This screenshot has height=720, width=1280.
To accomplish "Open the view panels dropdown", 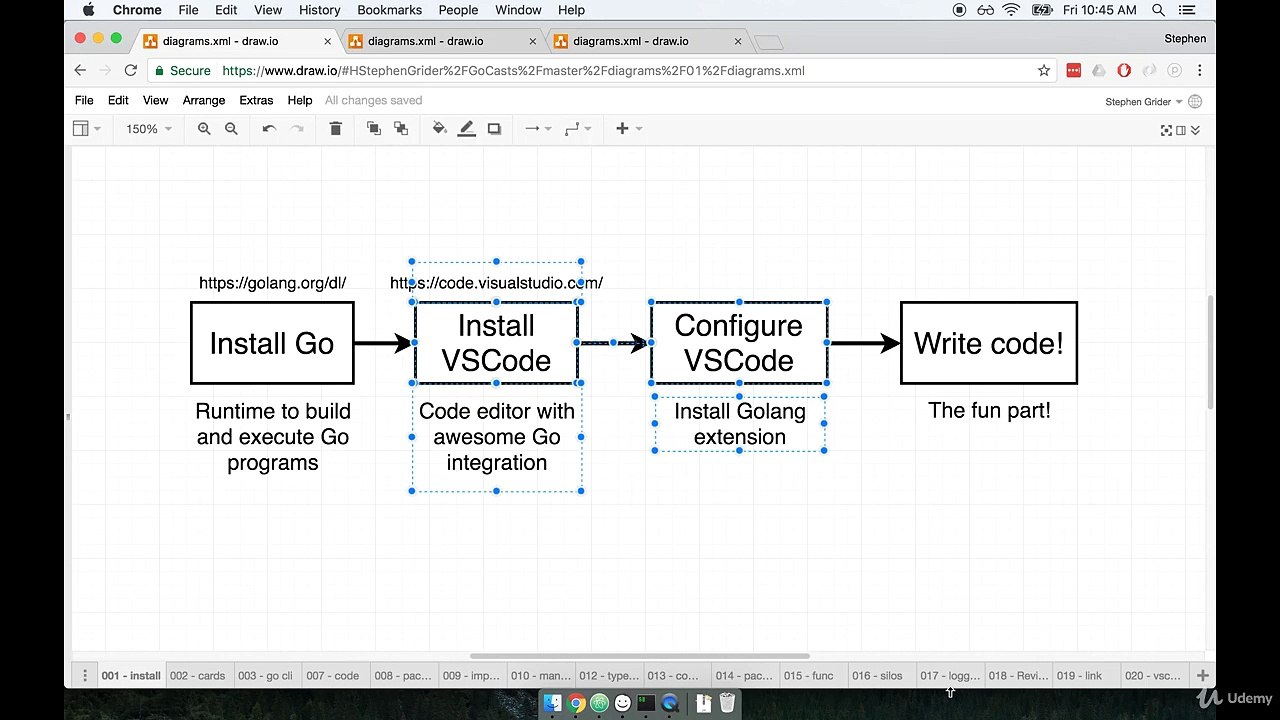I will [x=87, y=129].
